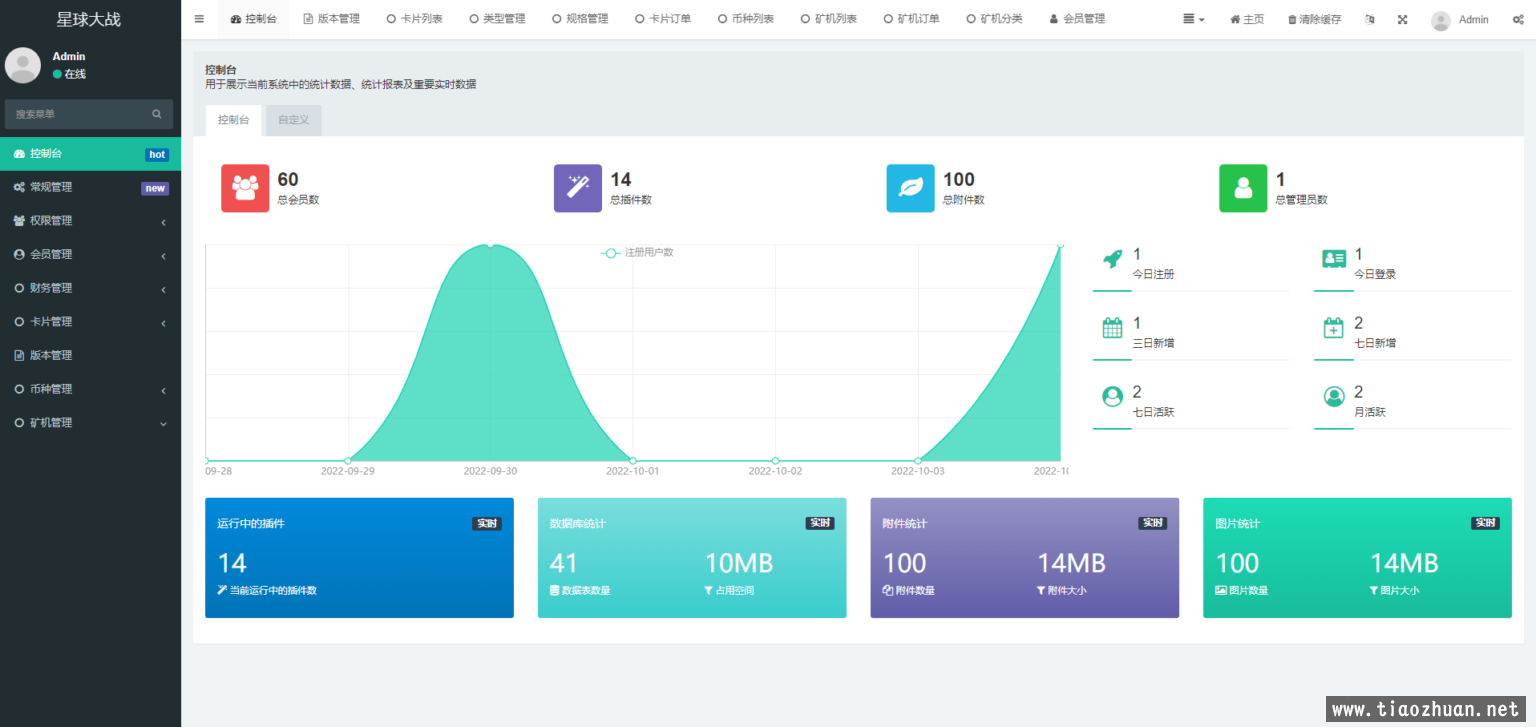Expand the 会员管理 sidebar menu

click(x=90, y=255)
